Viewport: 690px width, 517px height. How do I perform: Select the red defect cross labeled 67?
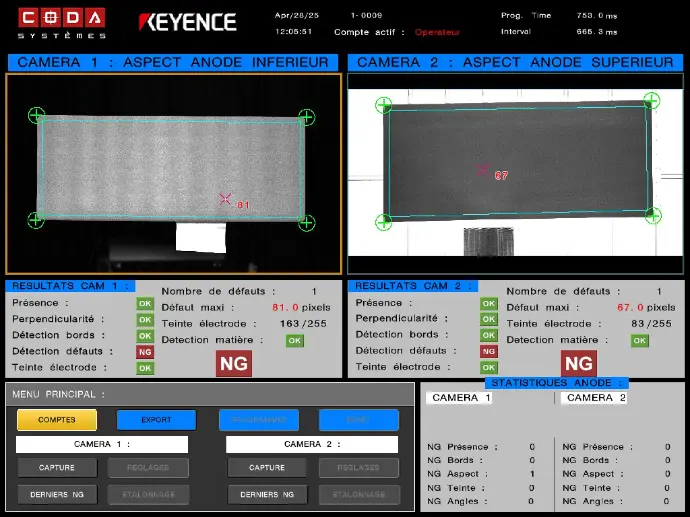point(483,170)
